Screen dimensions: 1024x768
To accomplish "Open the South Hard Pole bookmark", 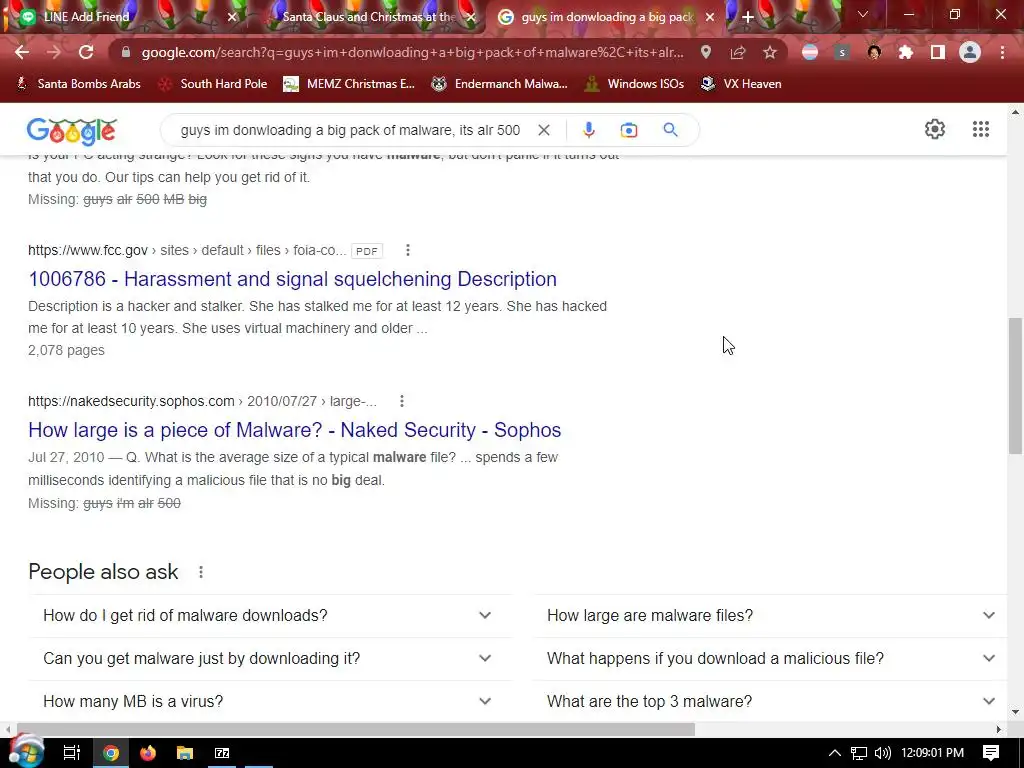I will [213, 84].
